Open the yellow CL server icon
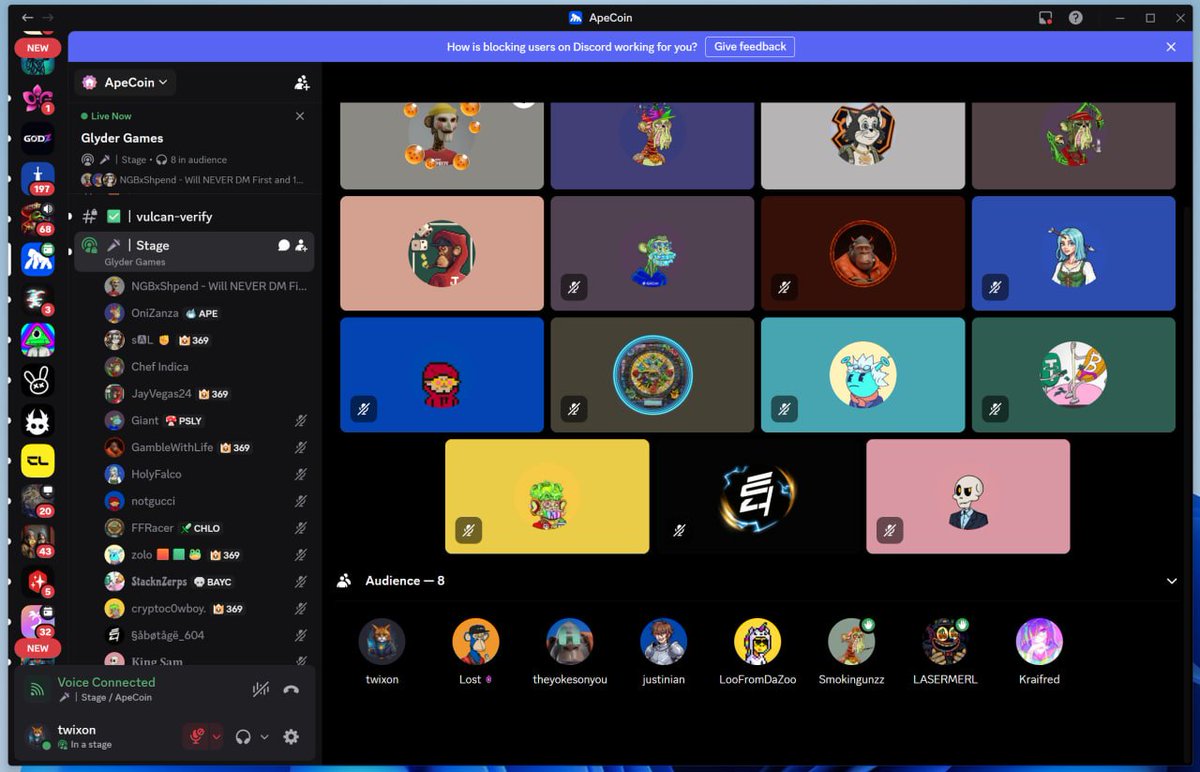Screen dimensions: 1200x772 pyautogui.click(x=37, y=461)
